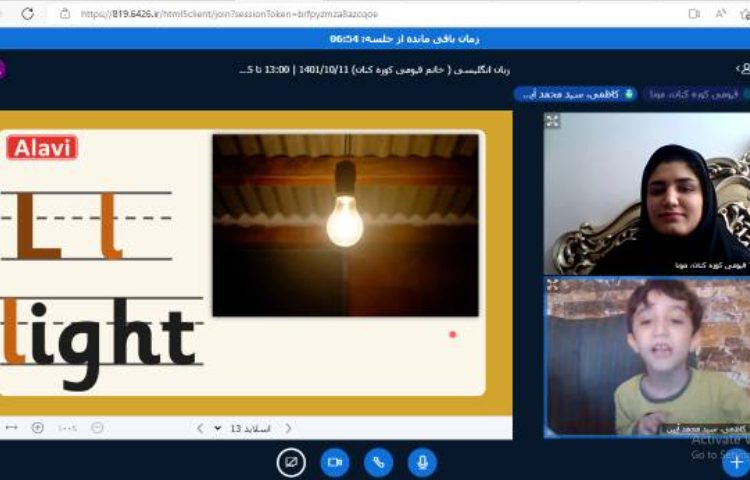This screenshot has width=750, height=480.
Task: Click the browser address bar URL
Action: [230, 14]
